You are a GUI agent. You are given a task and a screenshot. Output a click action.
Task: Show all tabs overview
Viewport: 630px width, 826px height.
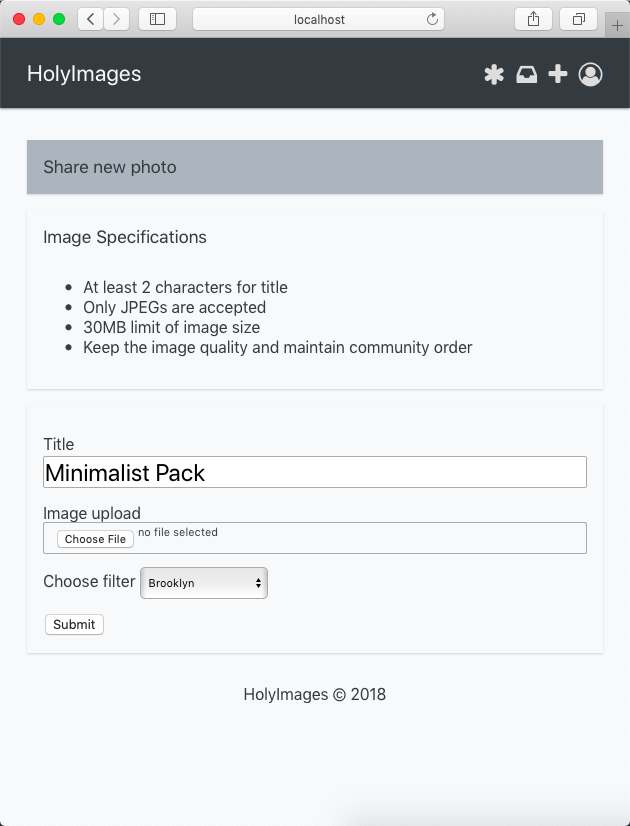(x=578, y=19)
